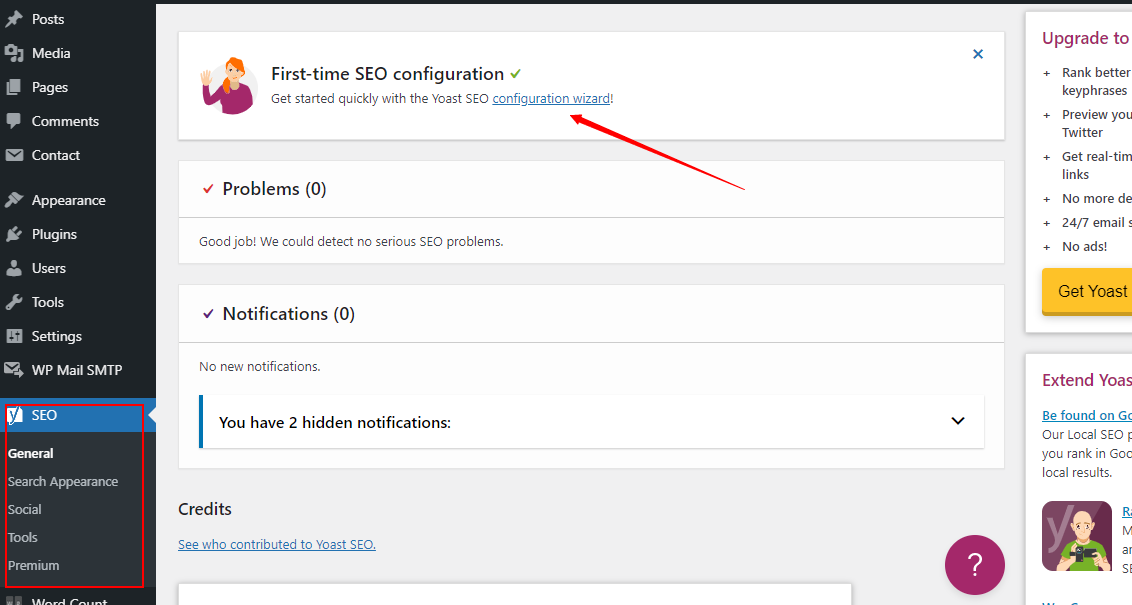The width and height of the screenshot is (1132, 605).
Task: Click the Get Yoast premium button
Action: coord(1087,291)
